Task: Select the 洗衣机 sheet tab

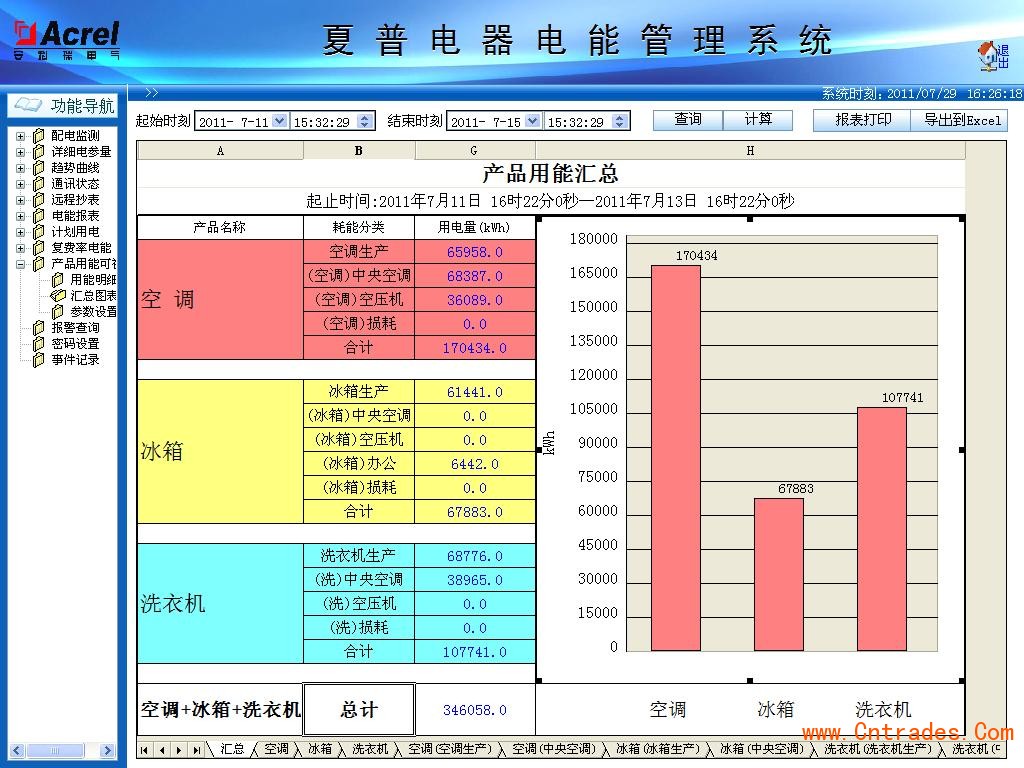Action: click(370, 749)
